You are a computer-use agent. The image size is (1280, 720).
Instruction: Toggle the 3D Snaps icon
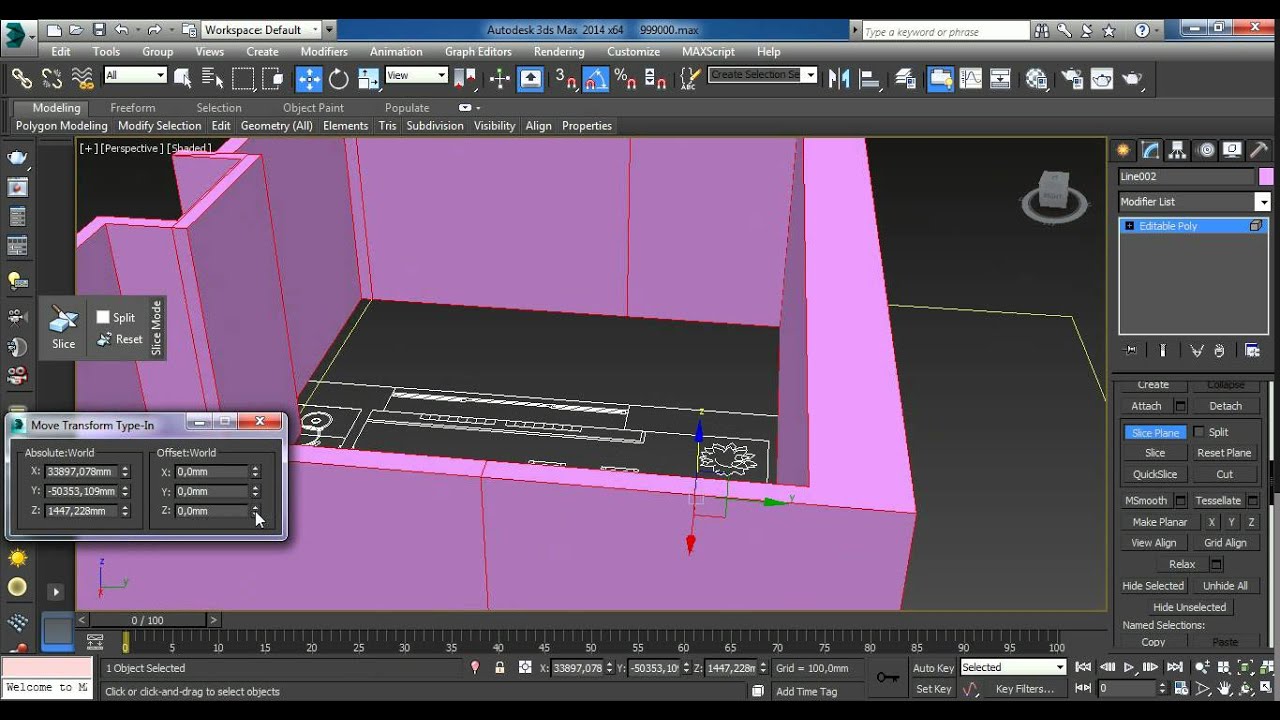(565, 79)
